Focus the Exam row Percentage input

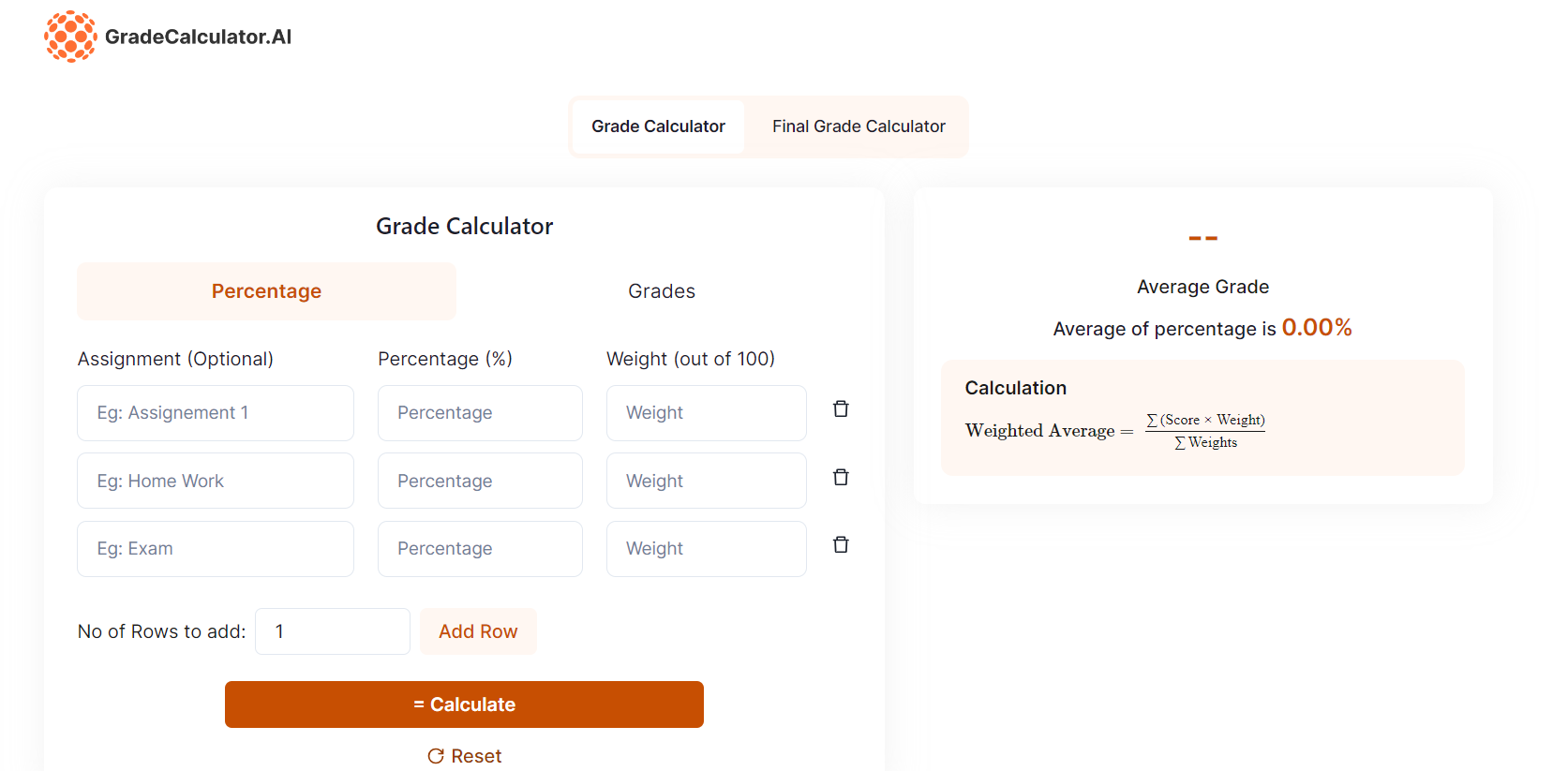pos(480,549)
